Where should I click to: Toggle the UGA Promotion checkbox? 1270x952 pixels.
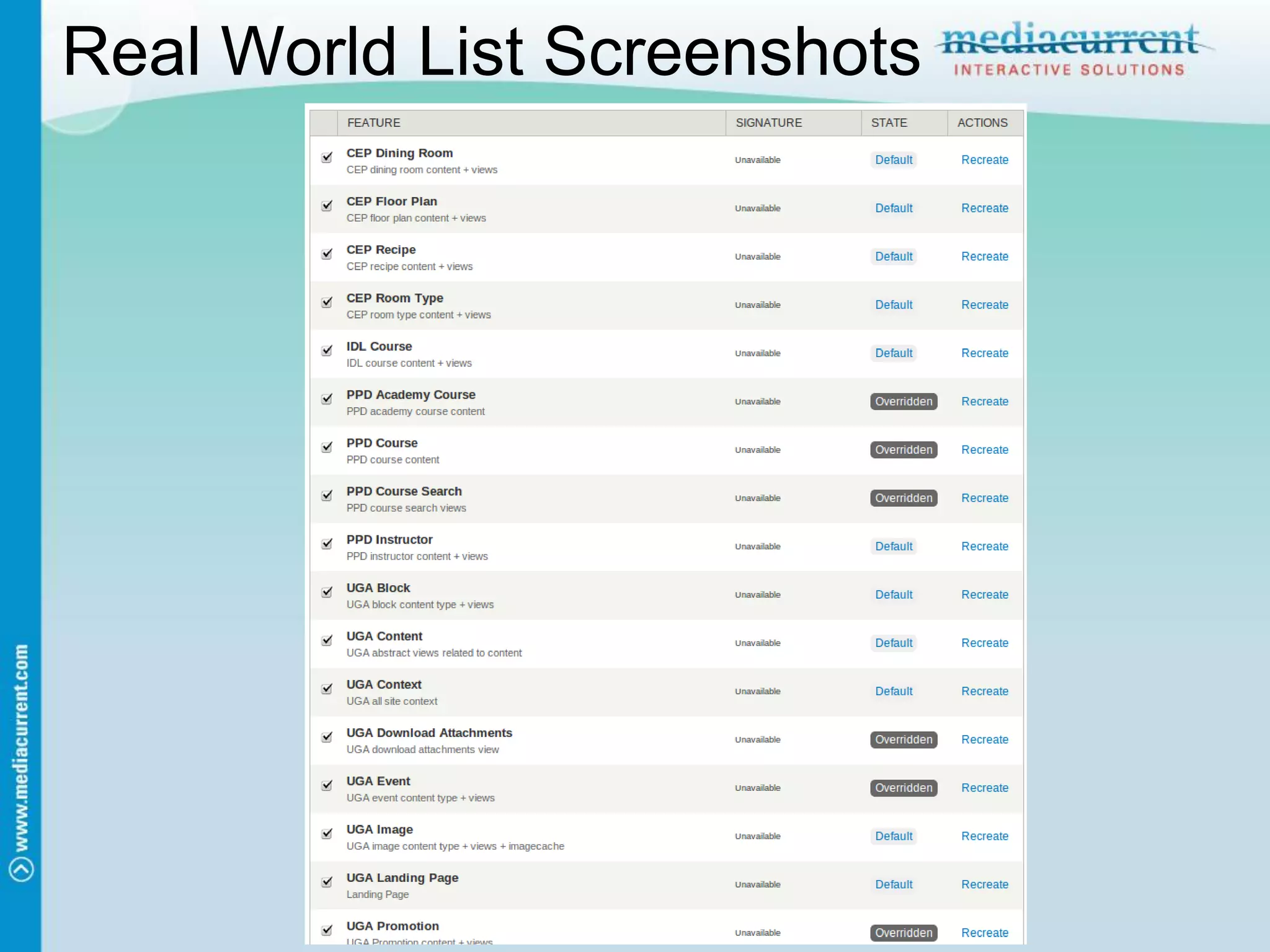pyautogui.click(x=327, y=931)
